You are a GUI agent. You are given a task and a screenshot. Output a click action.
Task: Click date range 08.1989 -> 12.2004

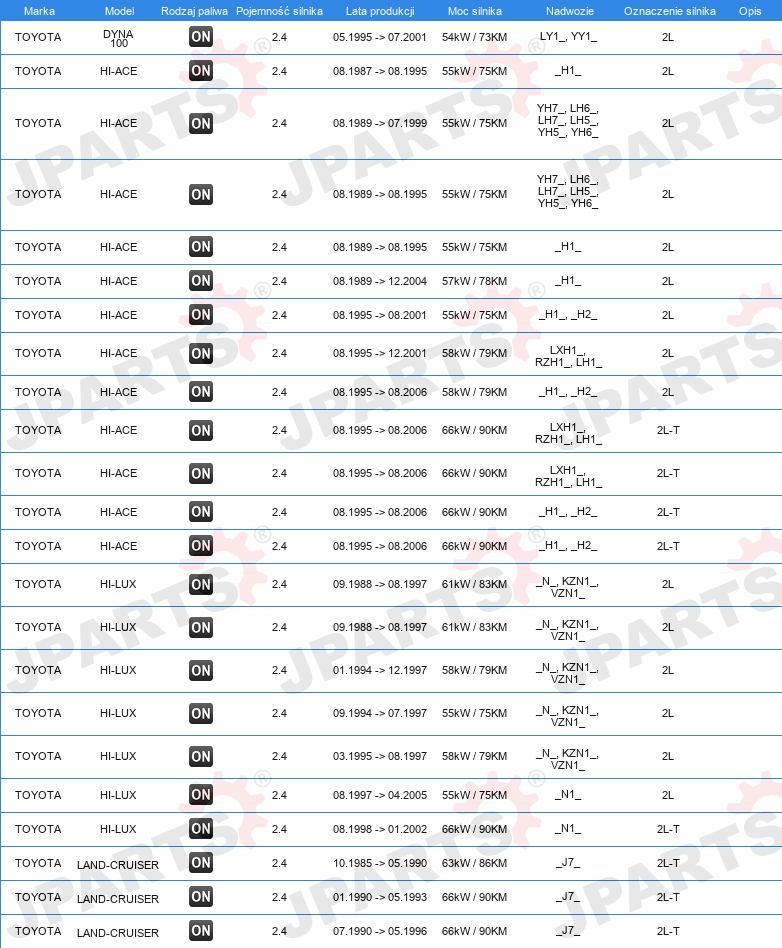380,281
